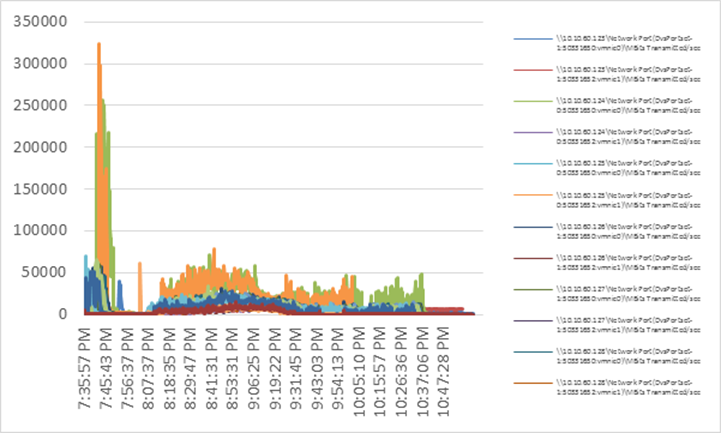Select the 9:31:45 PM time label
Image resolution: width=721 pixels, height=433 pixels.
(296, 368)
